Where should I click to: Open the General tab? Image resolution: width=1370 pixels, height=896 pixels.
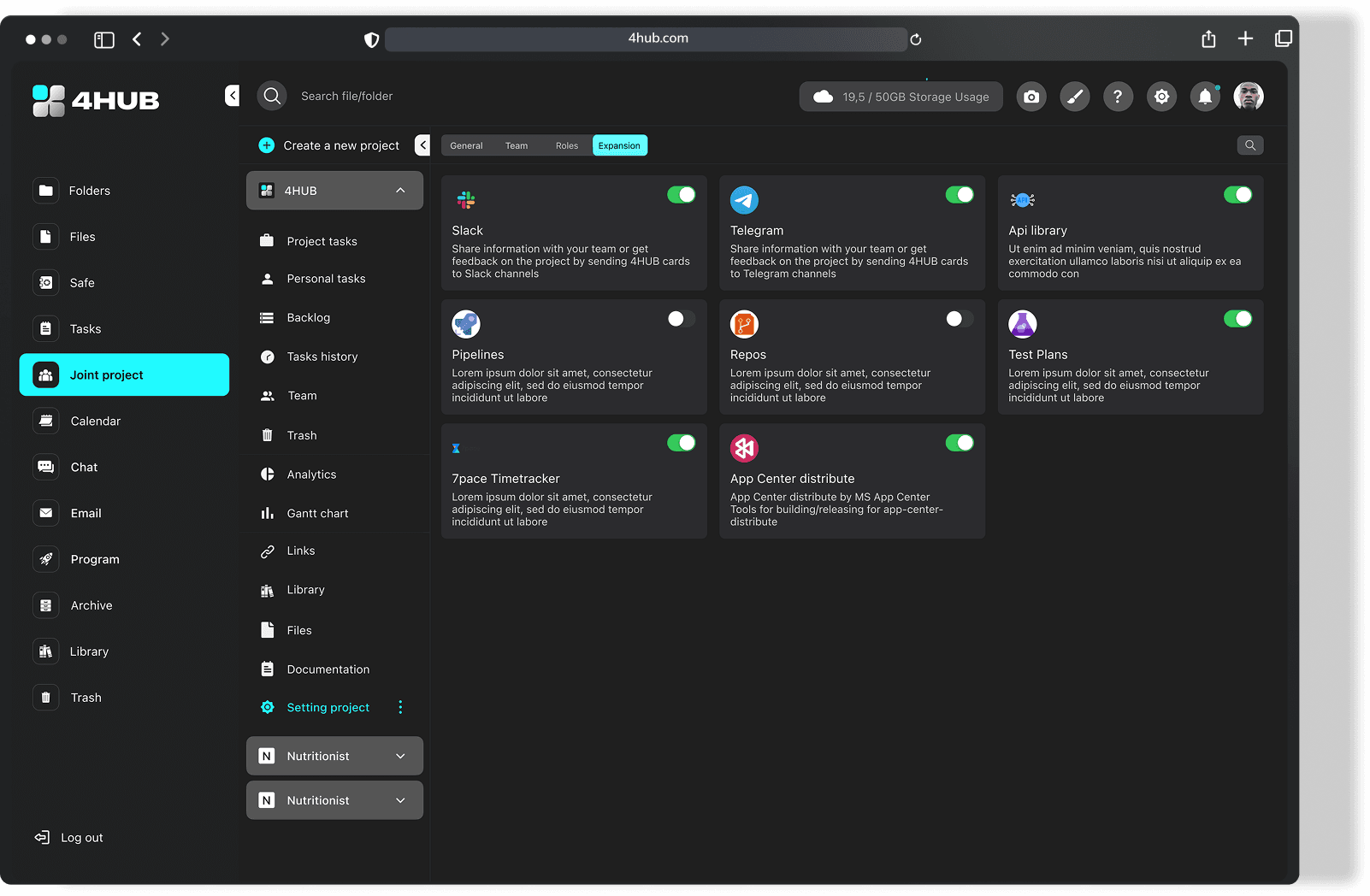pyautogui.click(x=466, y=146)
